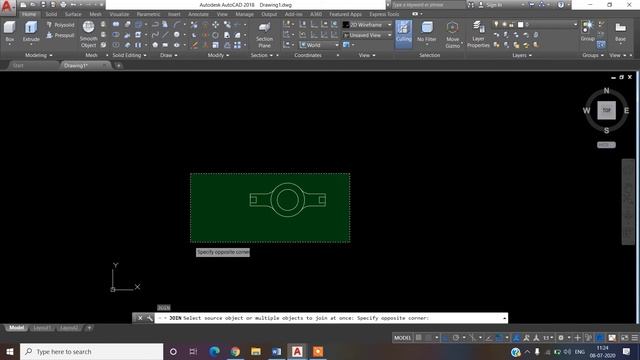Toggle grid display in status bar

tap(418, 338)
